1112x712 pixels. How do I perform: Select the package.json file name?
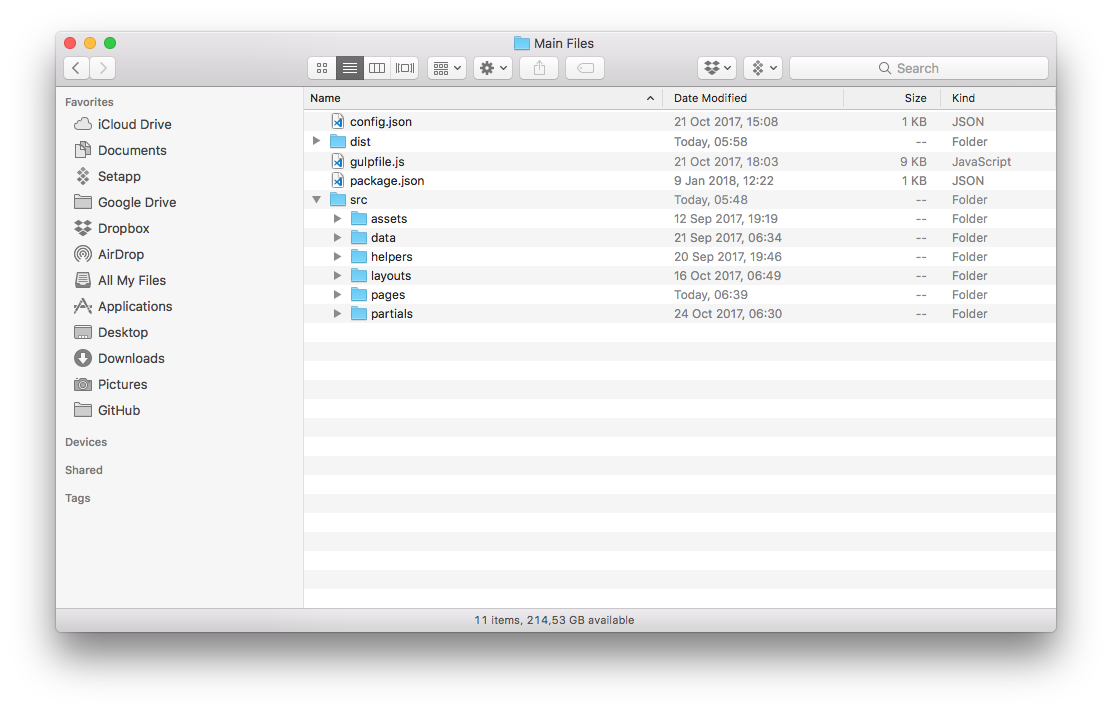point(387,181)
